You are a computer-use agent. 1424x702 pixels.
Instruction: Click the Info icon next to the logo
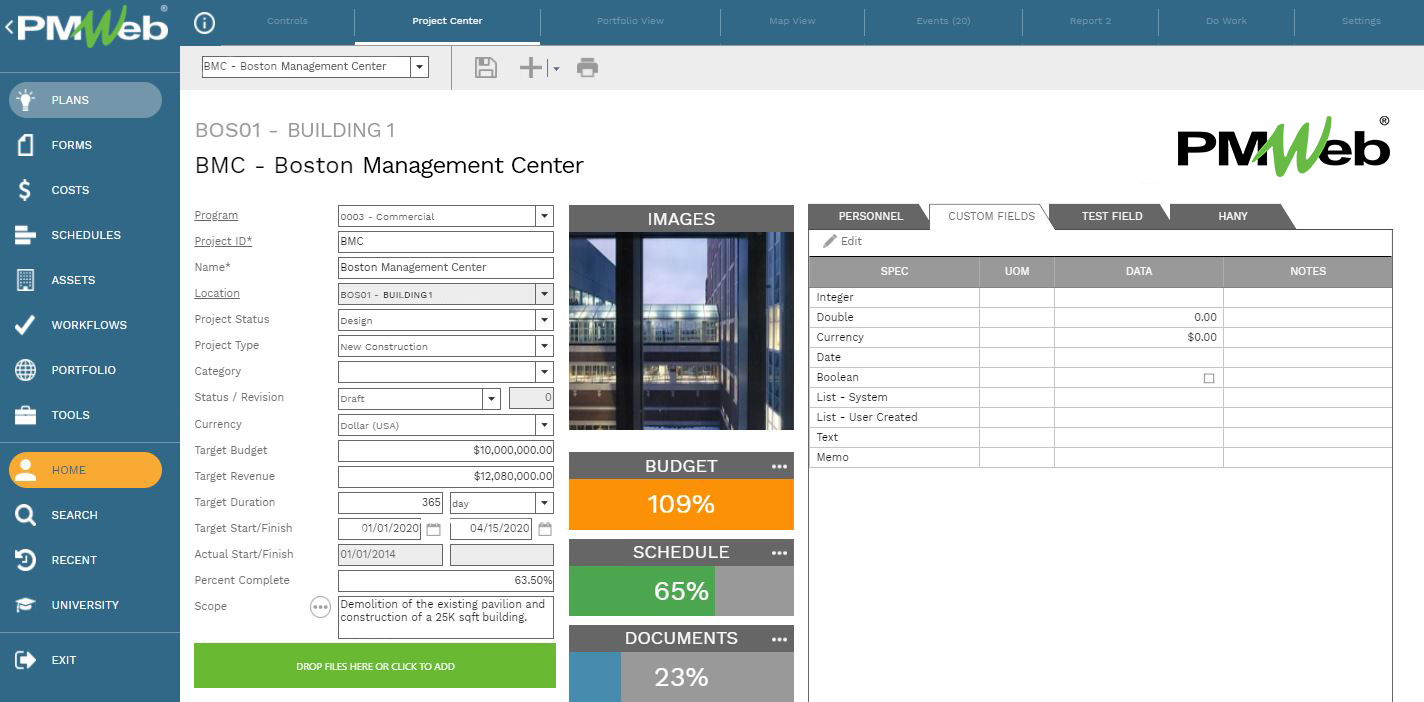(205, 24)
